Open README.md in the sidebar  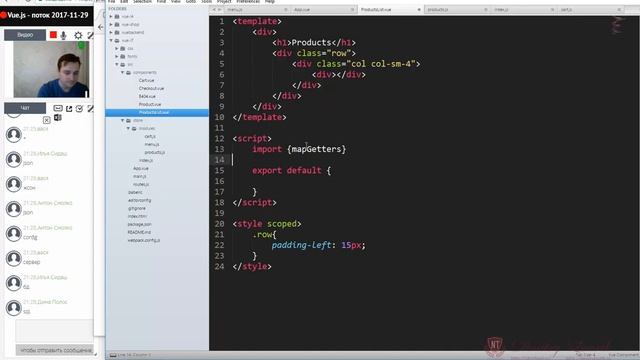[x=139, y=232]
